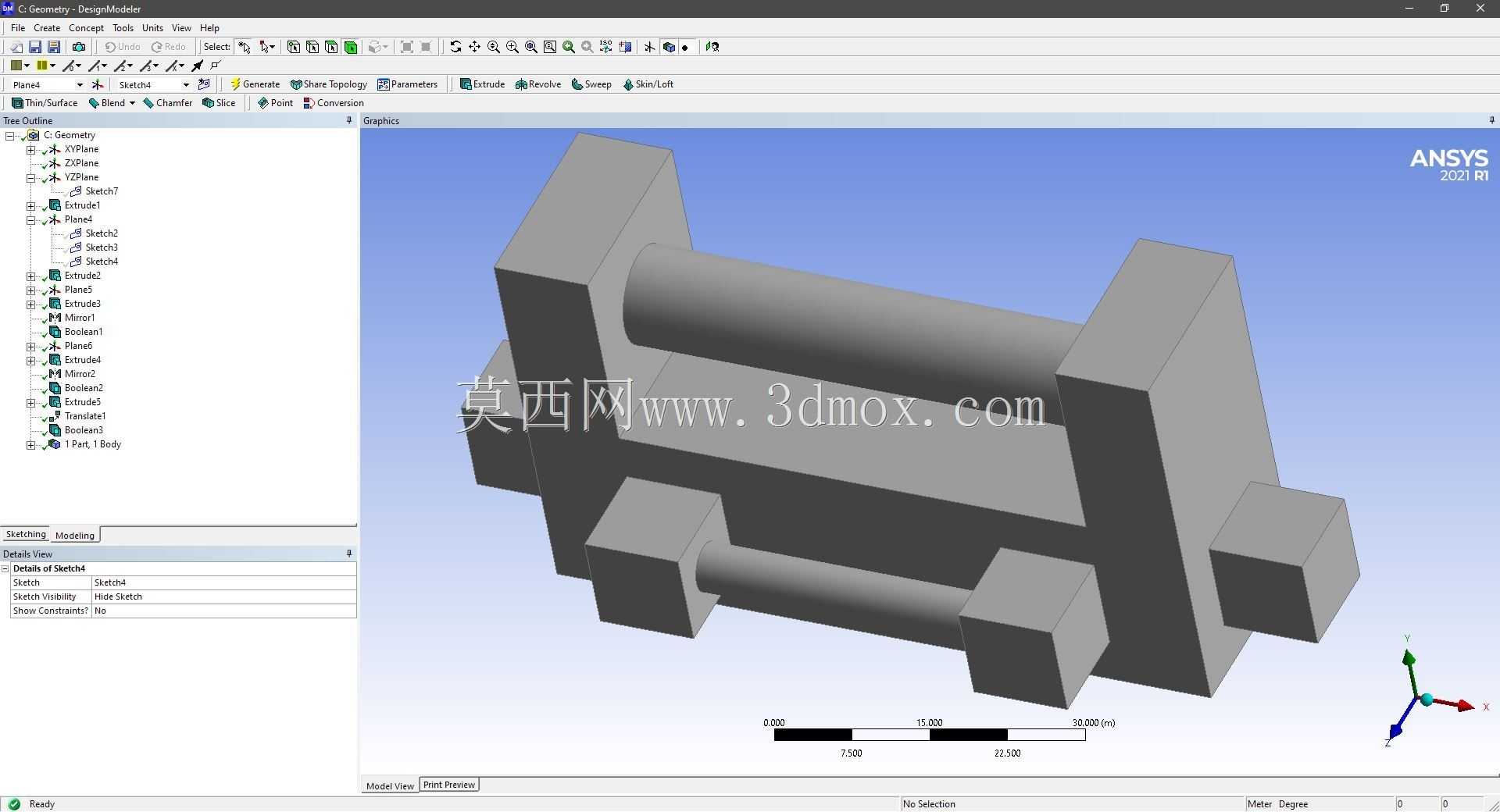Switch to the Print Preview tab
The width and height of the screenshot is (1500, 812).
click(449, 785)
